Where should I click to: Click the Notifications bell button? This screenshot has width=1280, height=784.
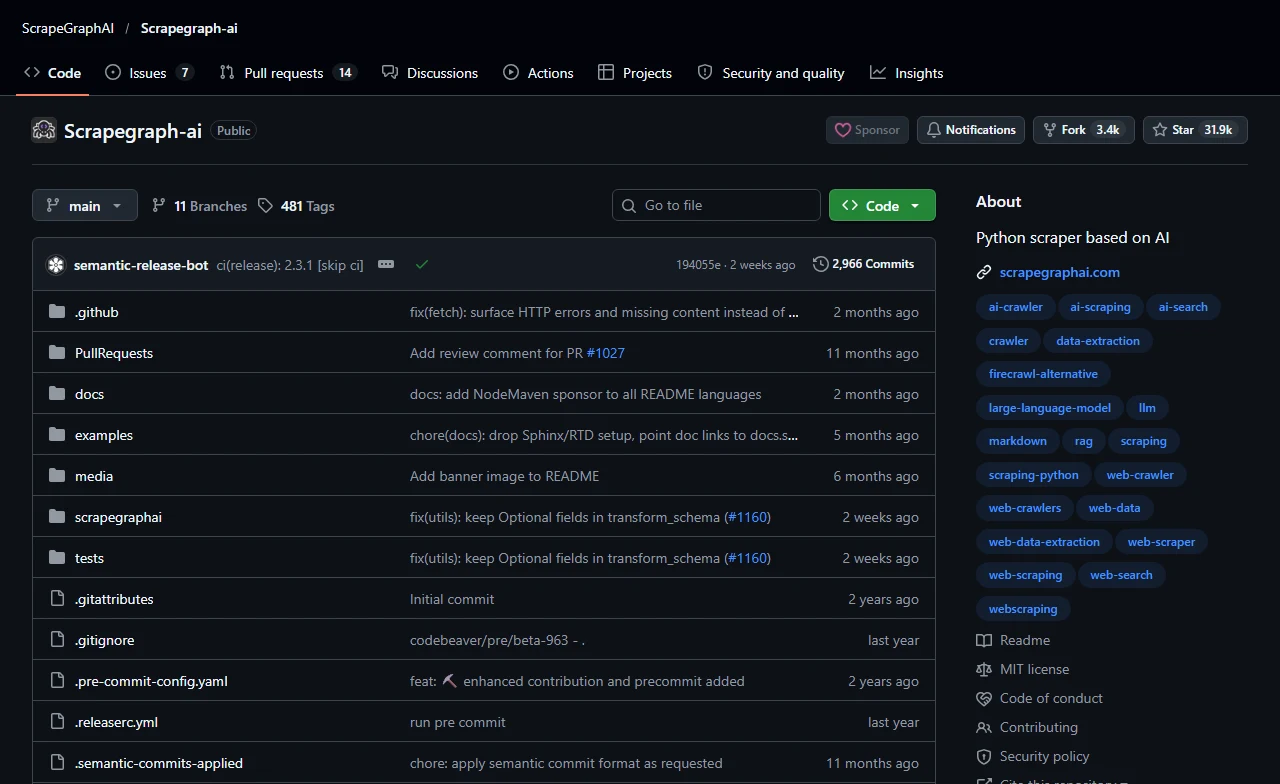pos(971,130)
